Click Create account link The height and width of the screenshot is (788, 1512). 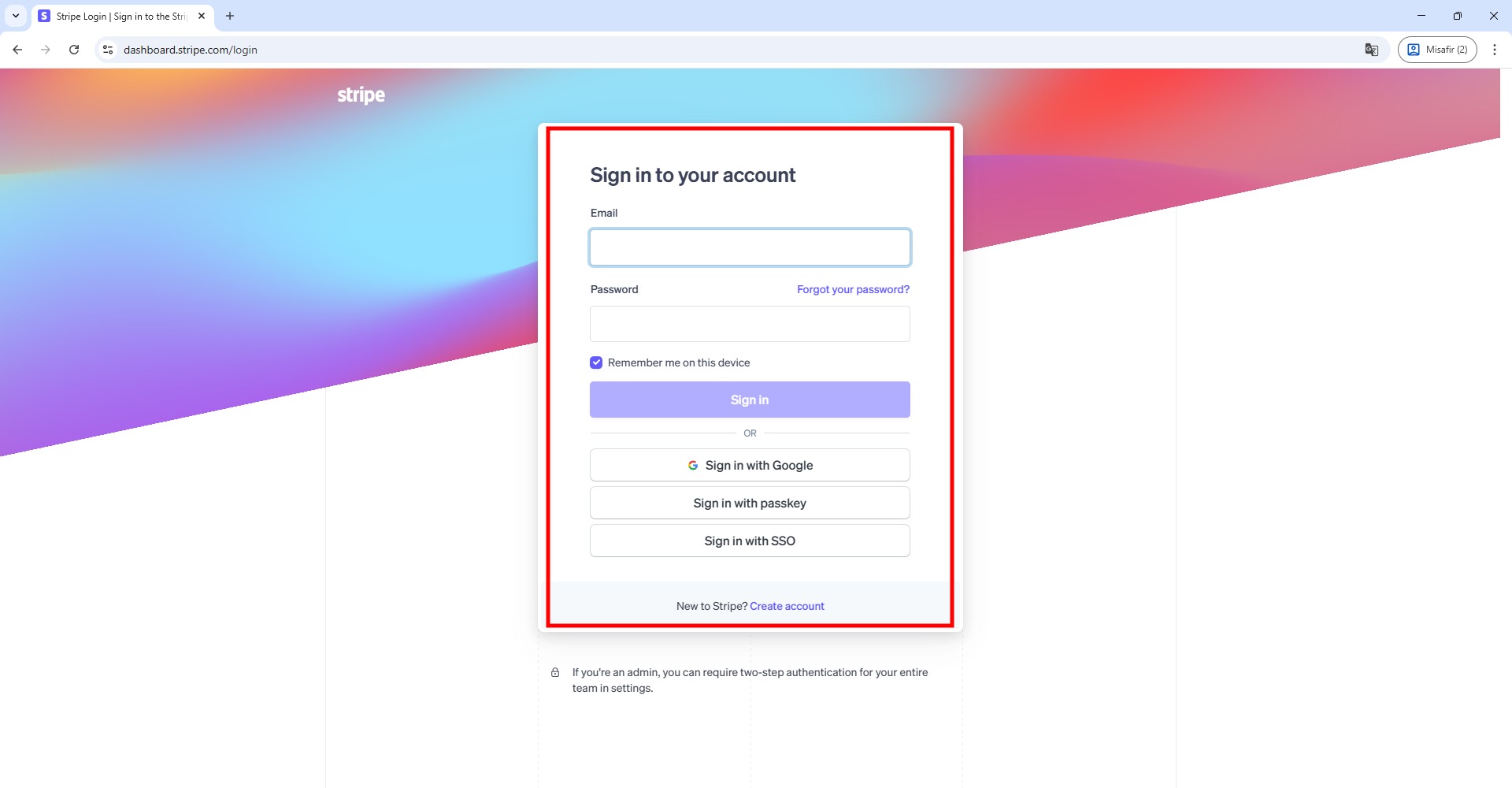[x=787, y=606]
